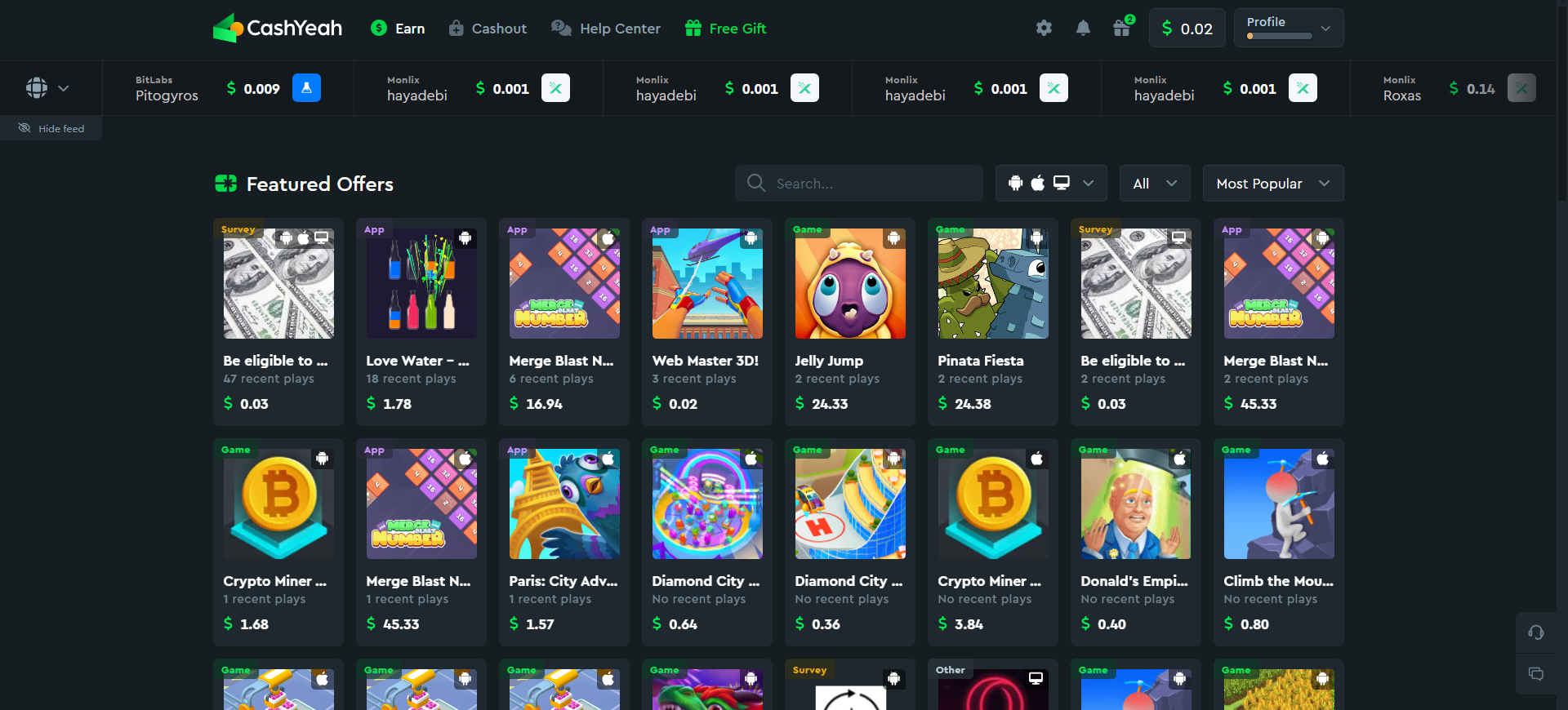Screen dimensions: 1568x710
Task: Click the Free Gift present icon
Action: (x=693, y=28)
